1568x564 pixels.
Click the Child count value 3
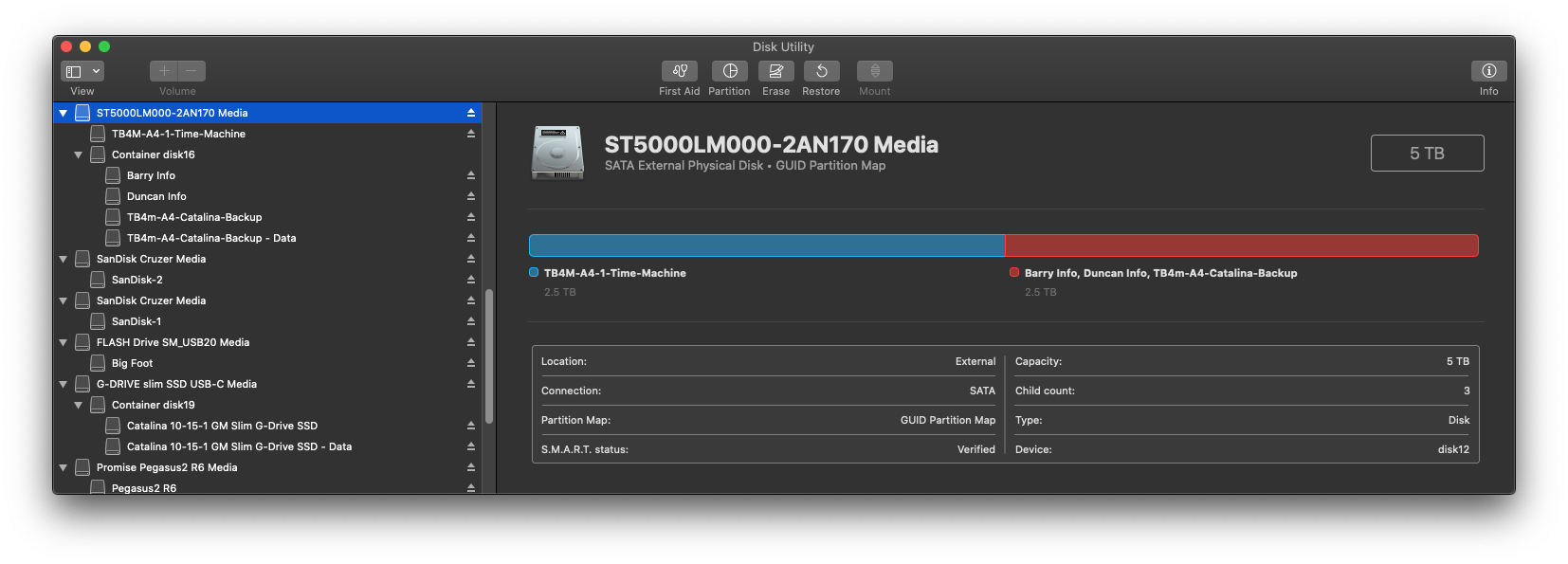pyautogui.click(x=1467, y=391)
